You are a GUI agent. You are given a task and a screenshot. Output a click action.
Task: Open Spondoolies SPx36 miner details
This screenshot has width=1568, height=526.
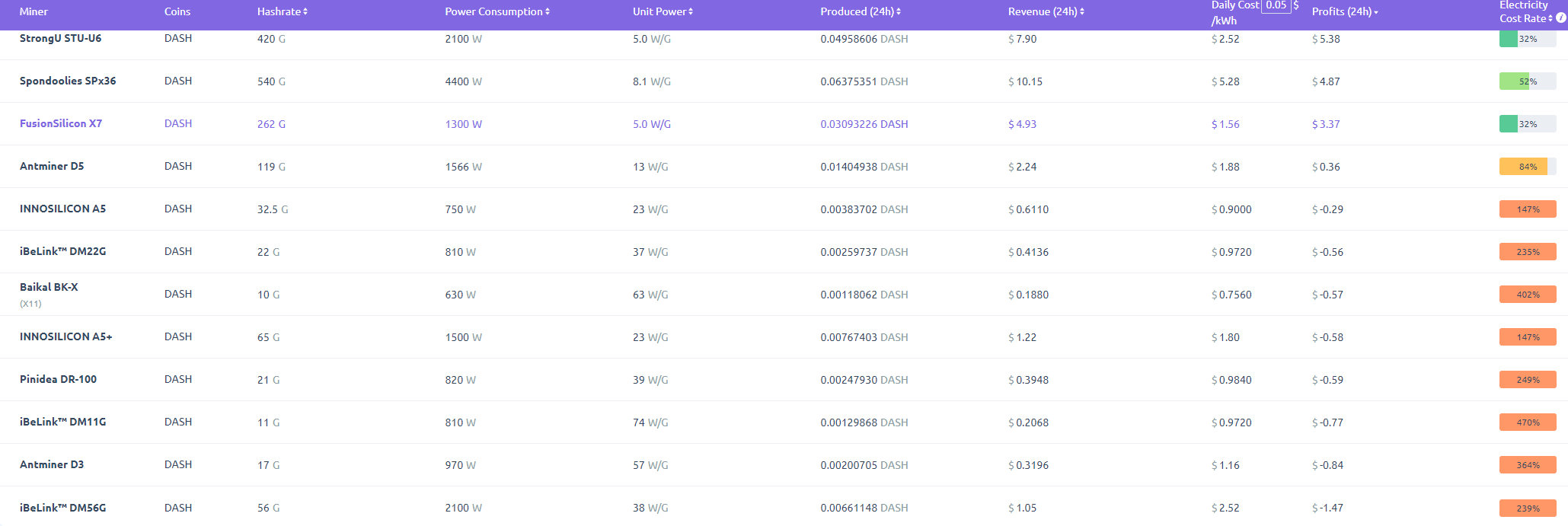point(68,81)
